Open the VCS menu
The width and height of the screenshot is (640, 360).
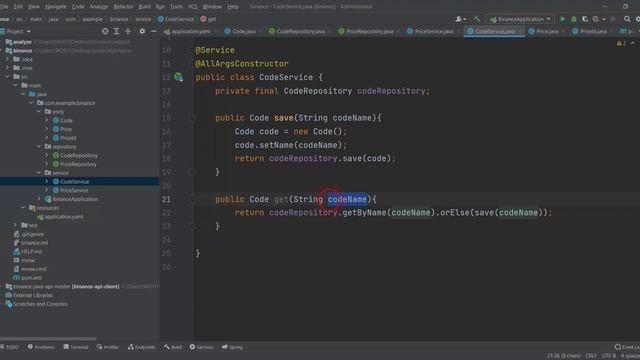point(192,7)
